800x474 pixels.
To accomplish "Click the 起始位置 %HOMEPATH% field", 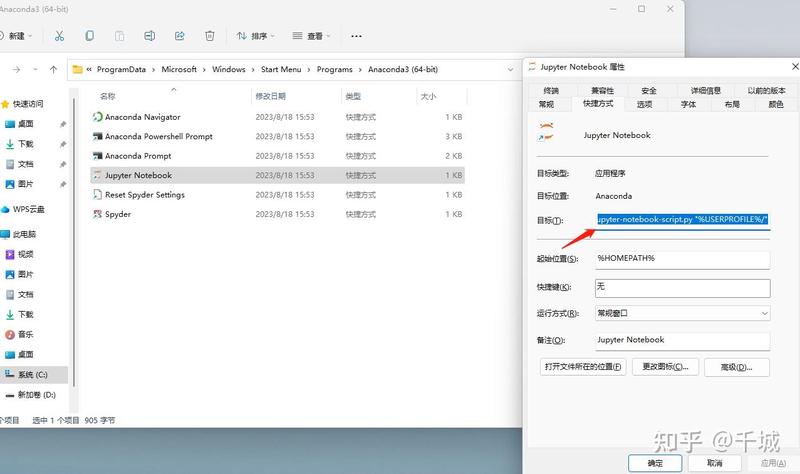I will pyautogui.click(x=683, y=259).
